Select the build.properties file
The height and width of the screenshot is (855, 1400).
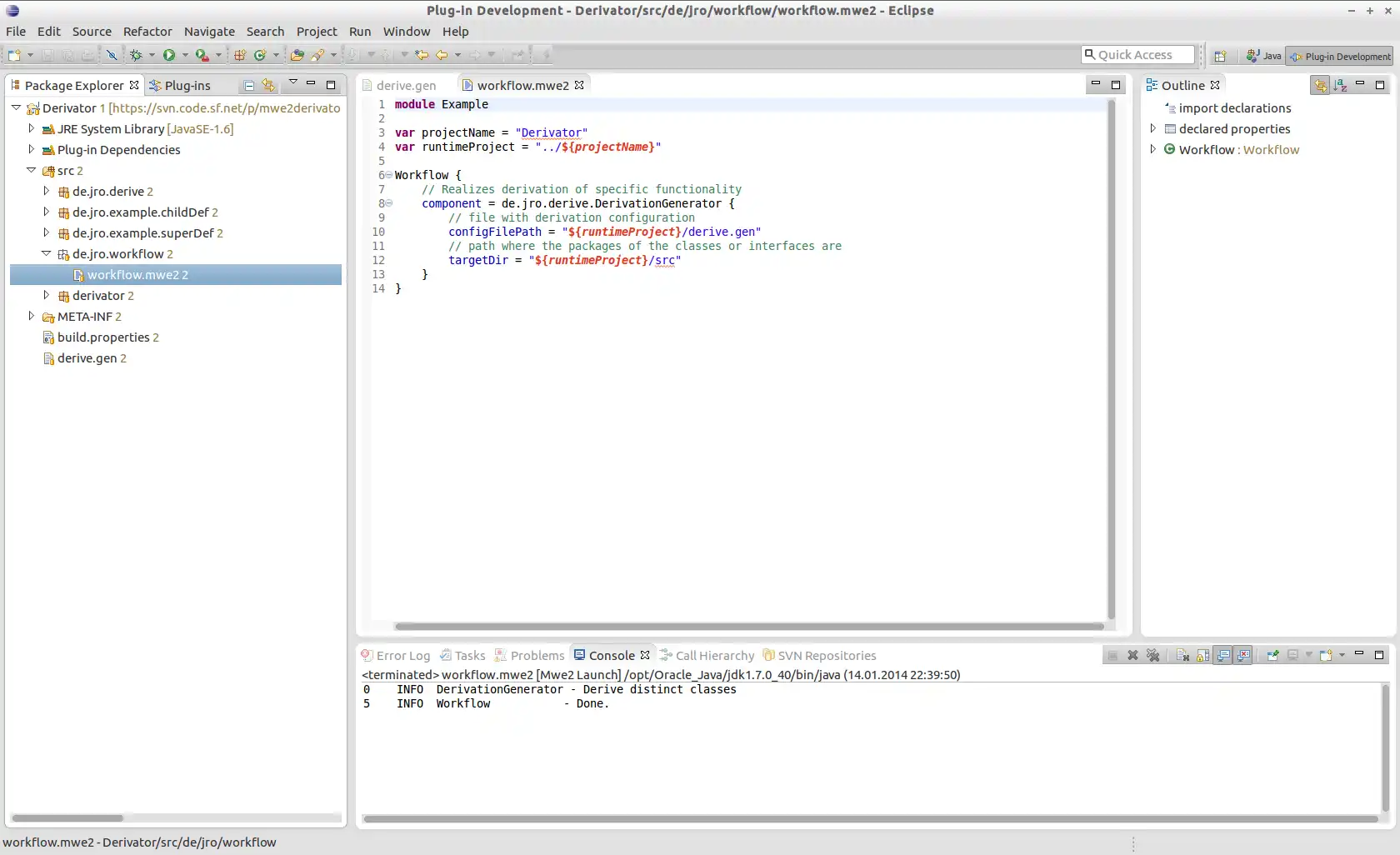[101, 337]
